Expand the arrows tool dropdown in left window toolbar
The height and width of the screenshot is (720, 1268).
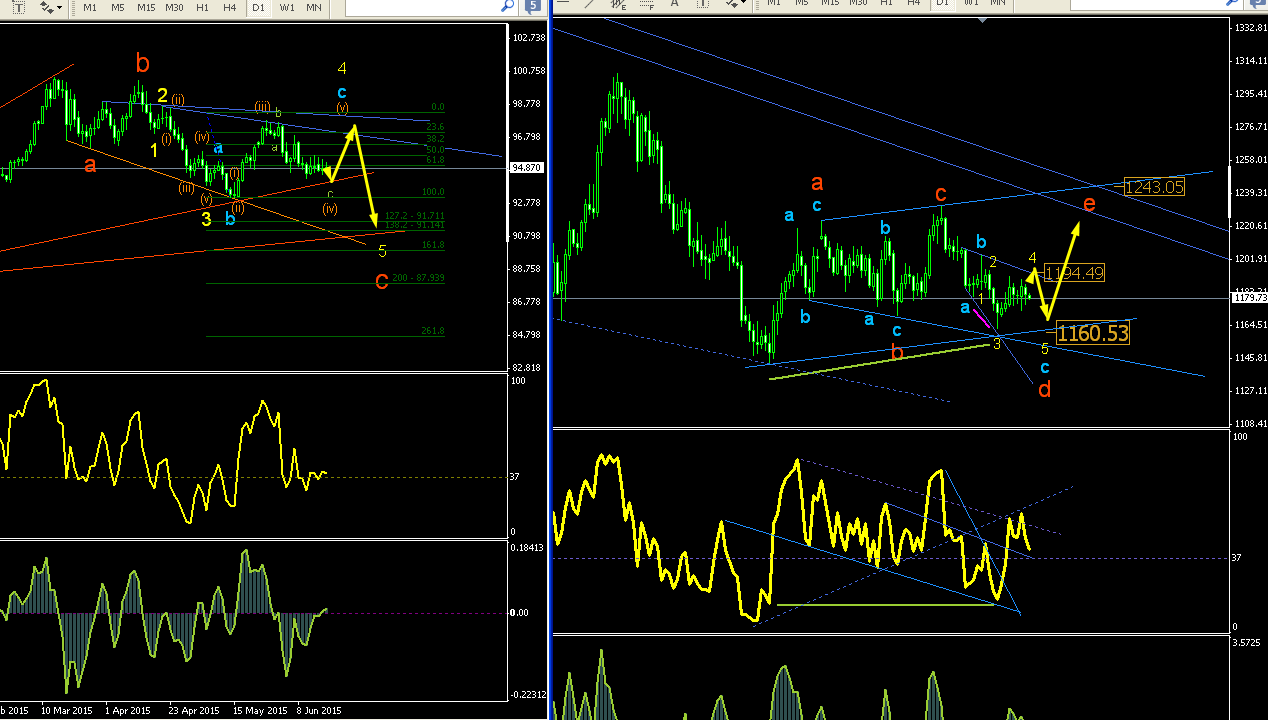(x=60, y=7)
